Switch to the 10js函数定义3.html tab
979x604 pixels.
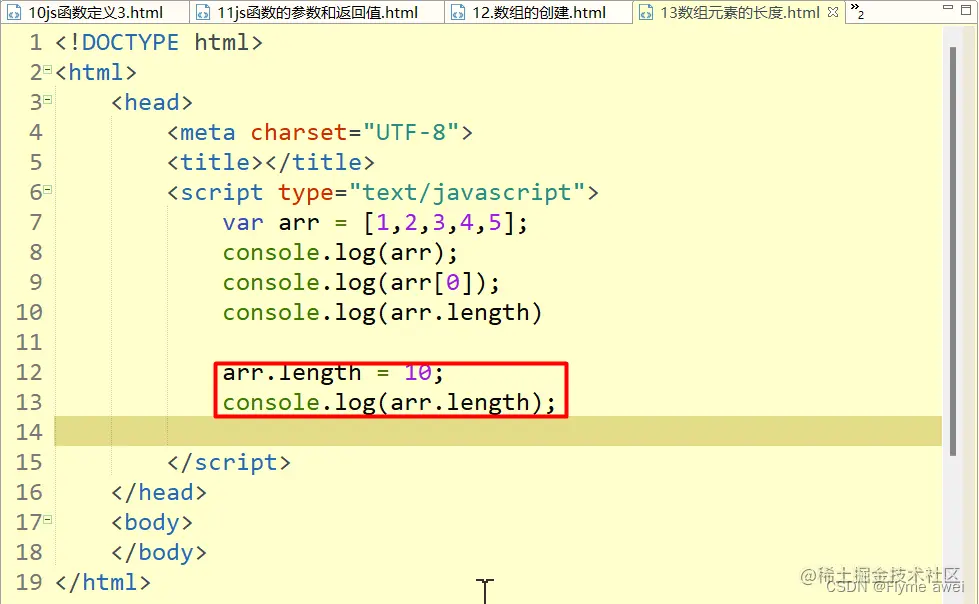(x=95, y=12)
